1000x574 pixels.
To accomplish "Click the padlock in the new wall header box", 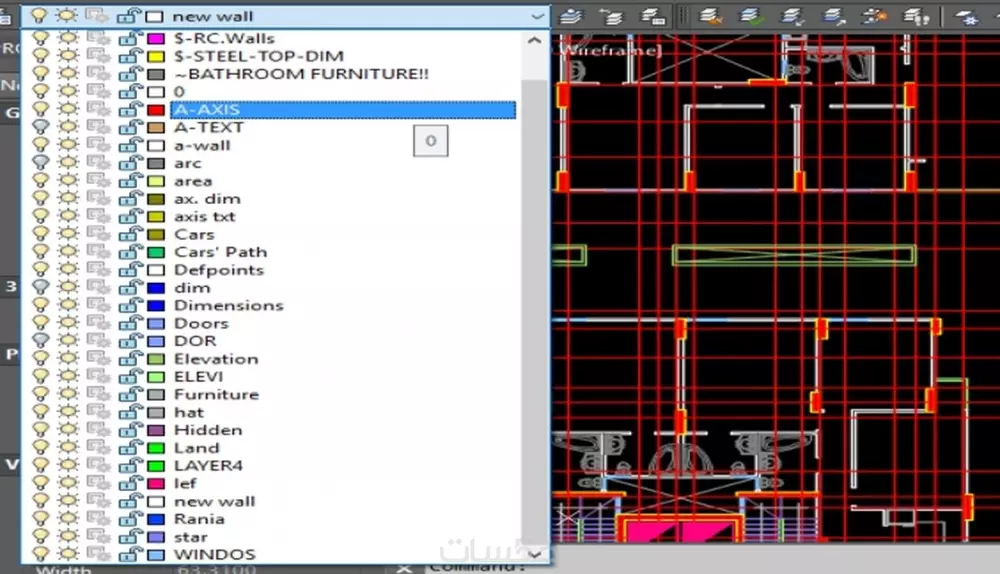I will 129,16.
